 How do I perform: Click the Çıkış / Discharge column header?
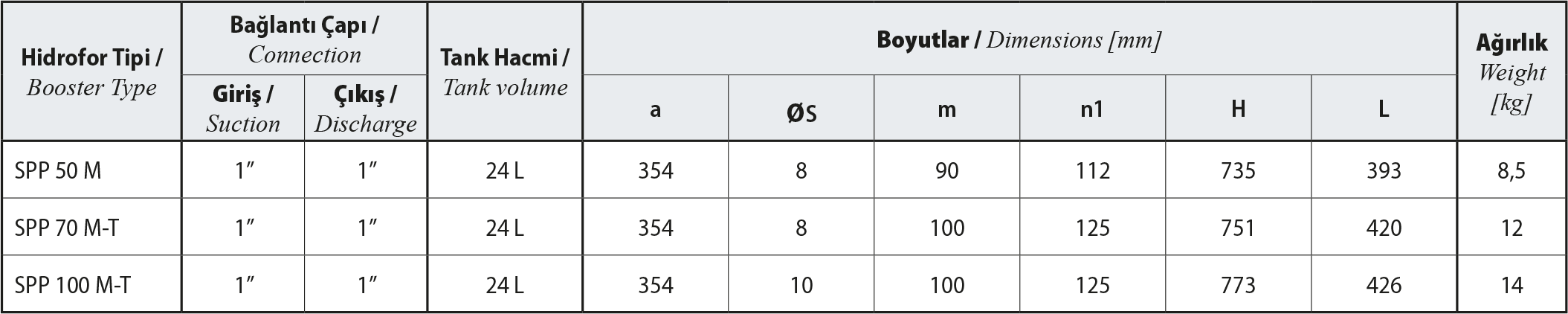click(x=365, y=109)
